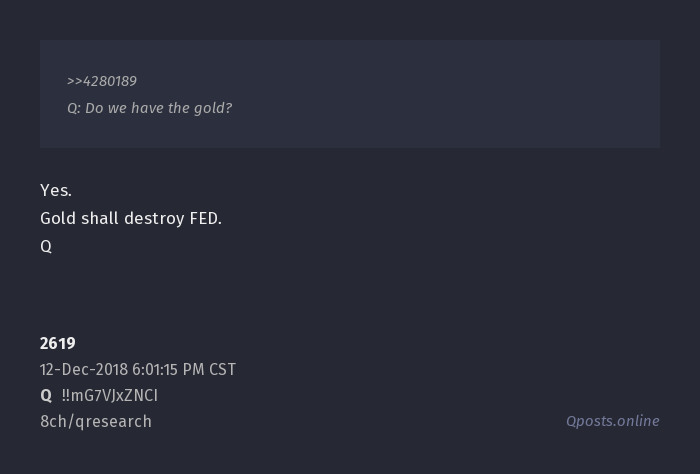Click the bold Q author name

46,395
